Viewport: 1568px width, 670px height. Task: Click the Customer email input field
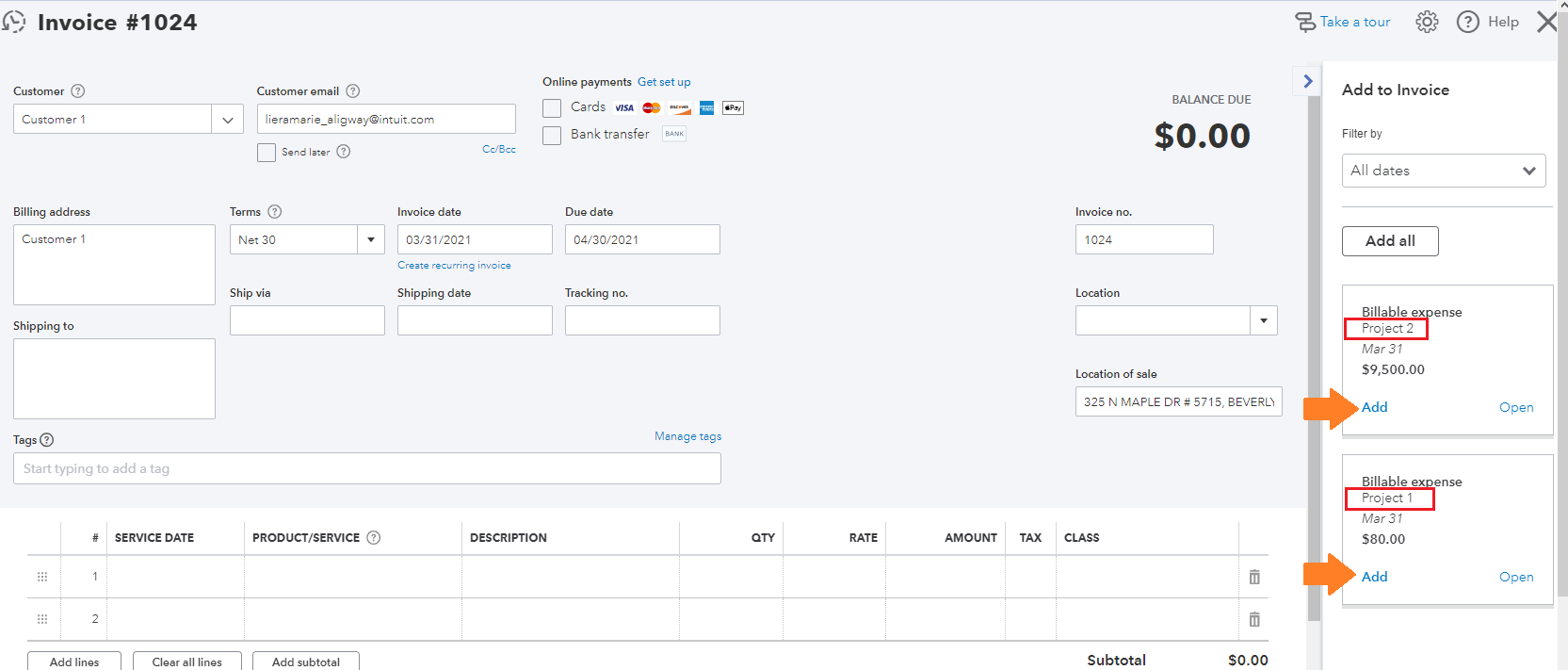(386, 119)
